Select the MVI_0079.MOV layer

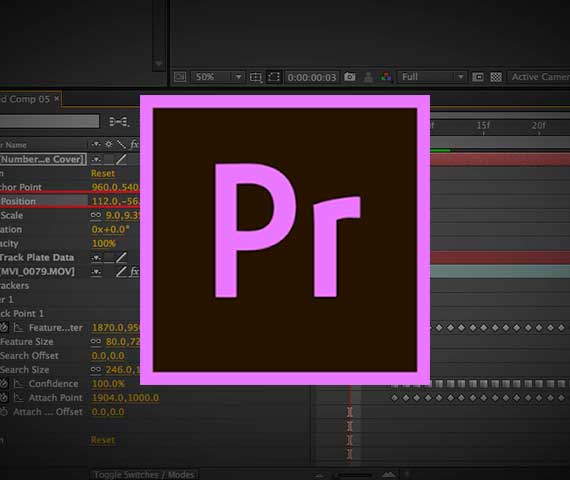coord(37,272)
